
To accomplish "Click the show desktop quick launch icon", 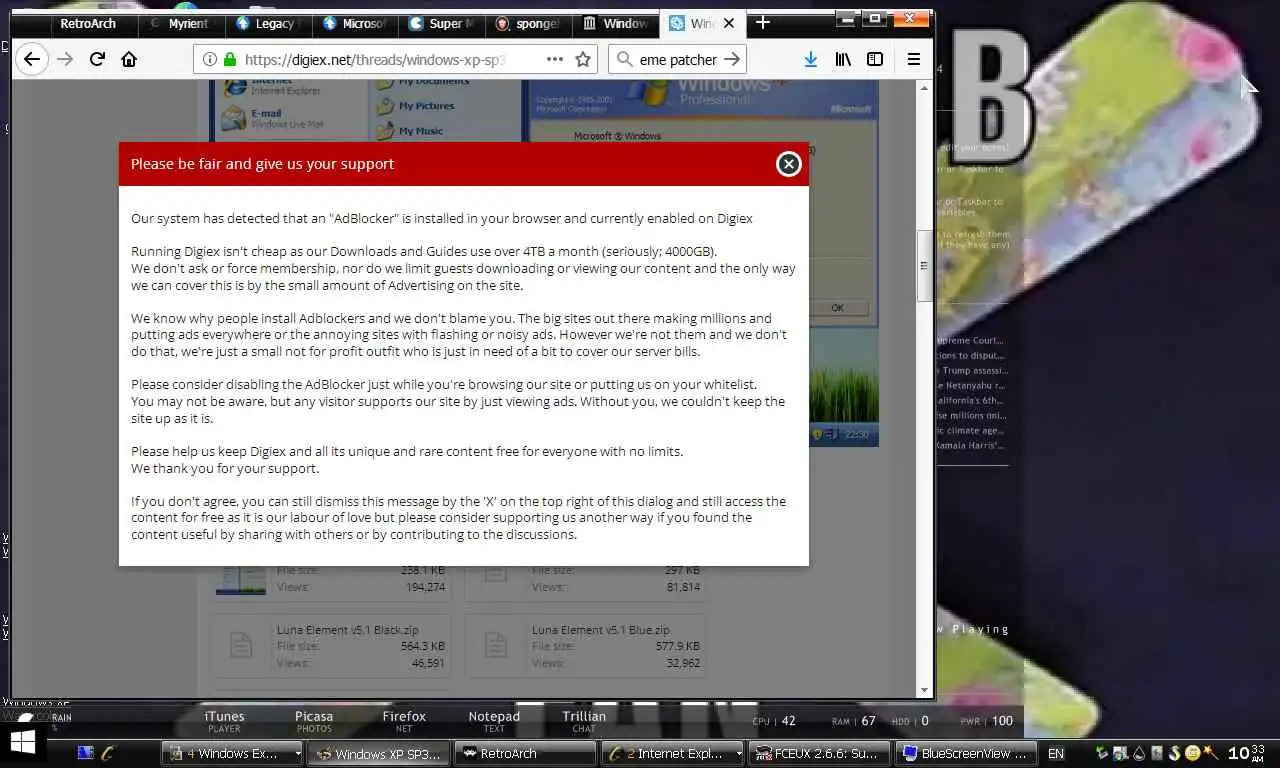I will click(x=86, y=753).
